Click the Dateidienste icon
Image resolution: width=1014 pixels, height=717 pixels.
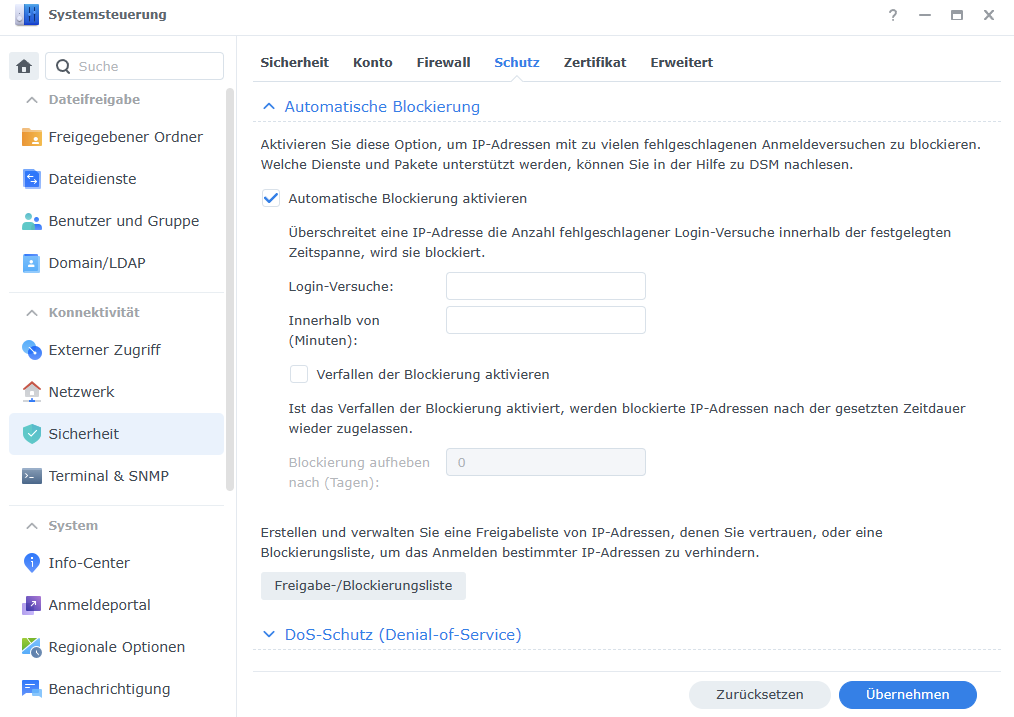[32, 179]
